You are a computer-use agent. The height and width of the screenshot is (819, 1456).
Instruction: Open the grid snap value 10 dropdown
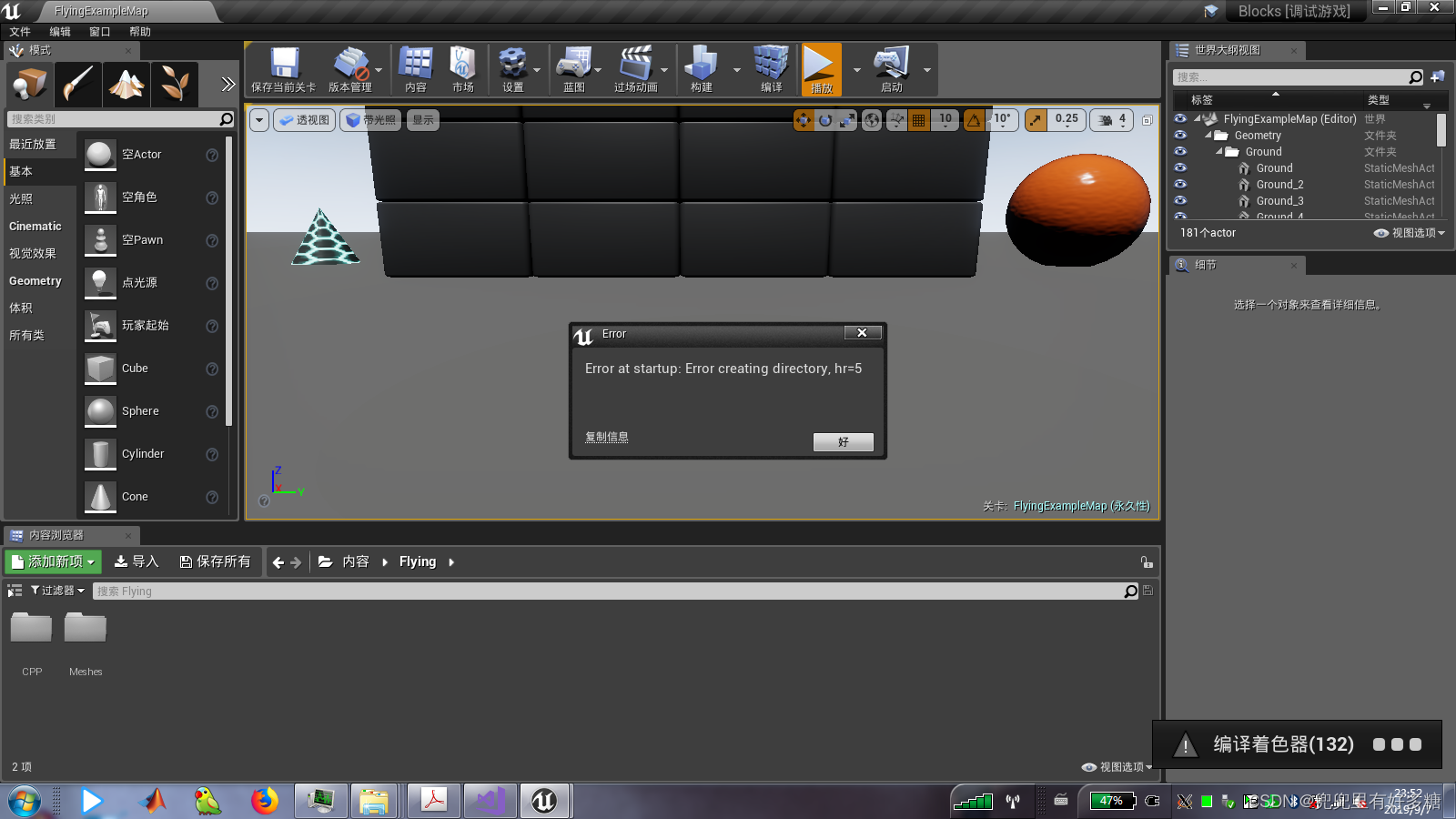[945, 120]
